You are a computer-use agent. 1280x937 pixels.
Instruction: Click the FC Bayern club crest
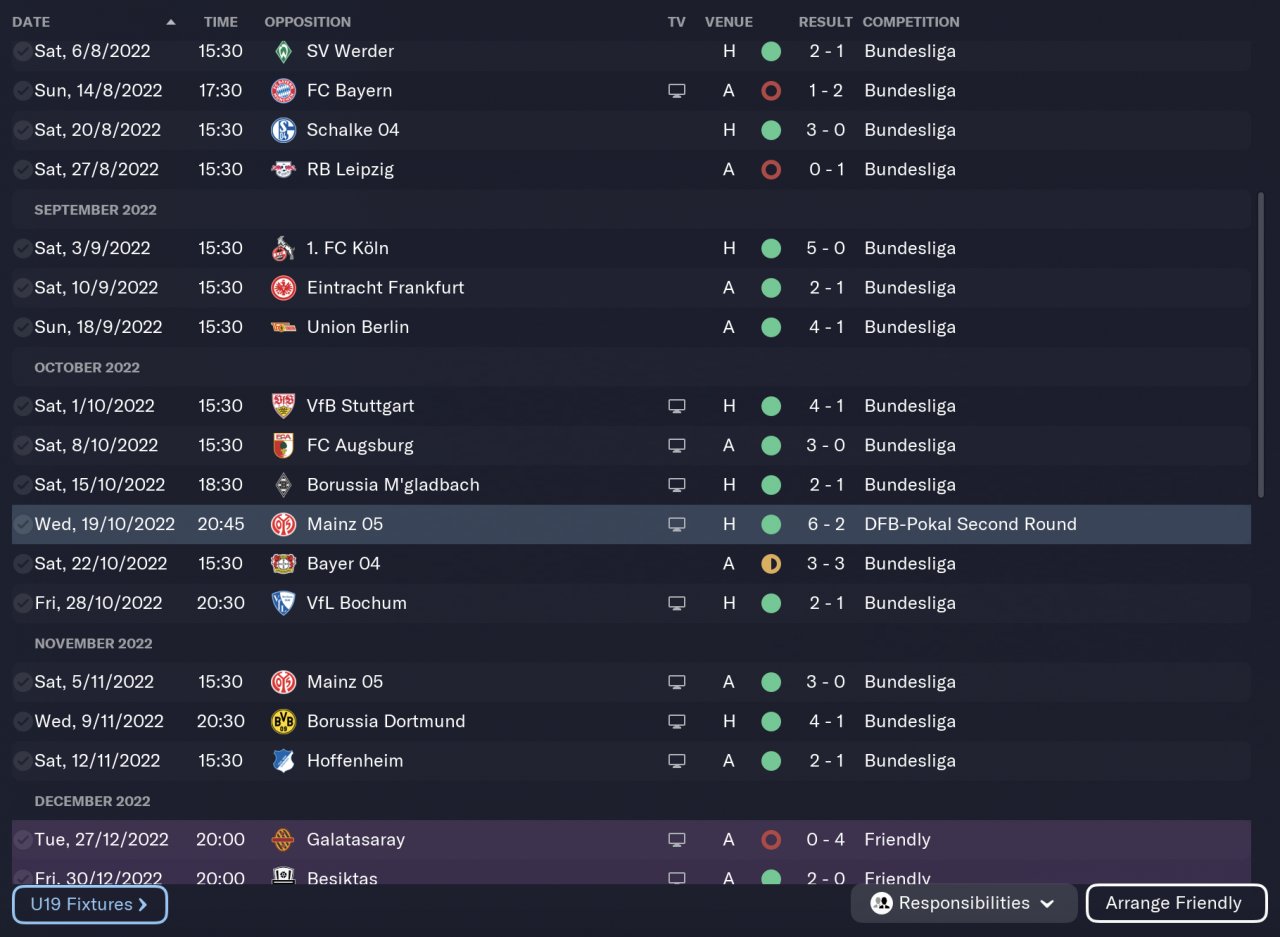(x=283, y=91)
